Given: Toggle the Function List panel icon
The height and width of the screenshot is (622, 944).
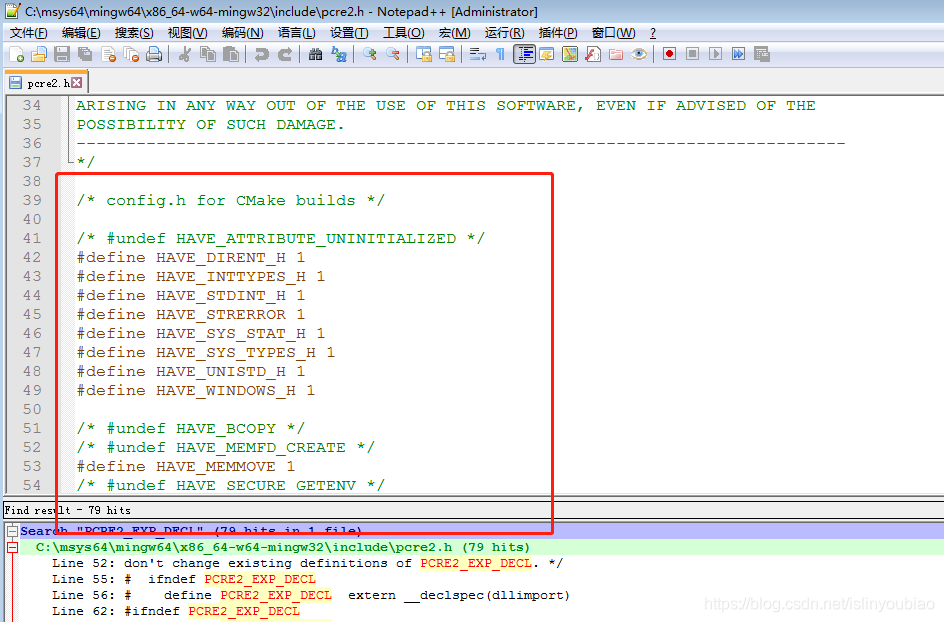Looking at the screenshot, I should pos(593,54).
